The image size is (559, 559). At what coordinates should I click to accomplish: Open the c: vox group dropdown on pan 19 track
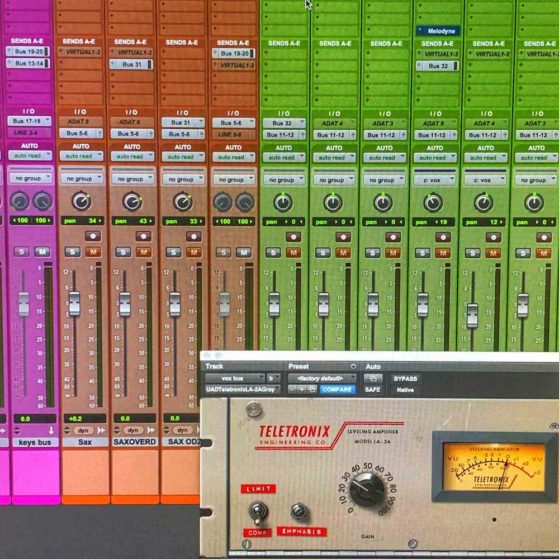tap(435, 180)
